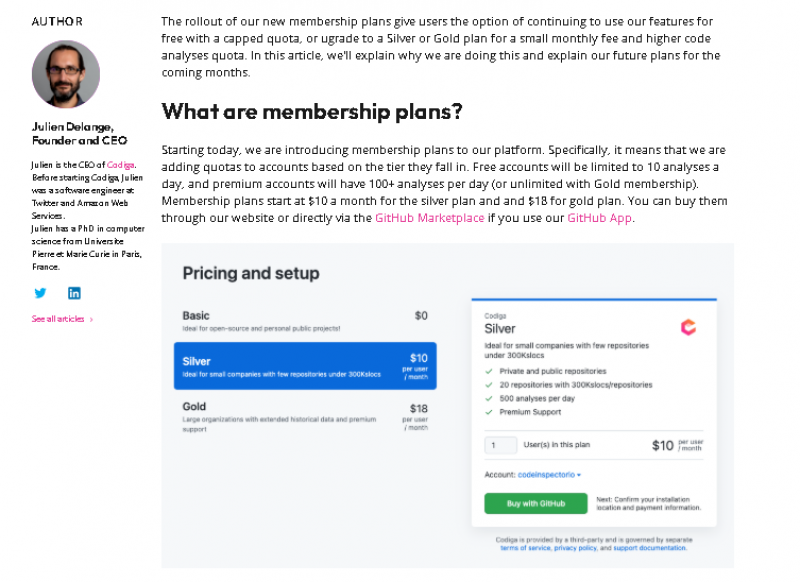Viewport: 800px width, 582px height.
Task: Click the checkmark beside Premium Support
Action: click(488, 412)
